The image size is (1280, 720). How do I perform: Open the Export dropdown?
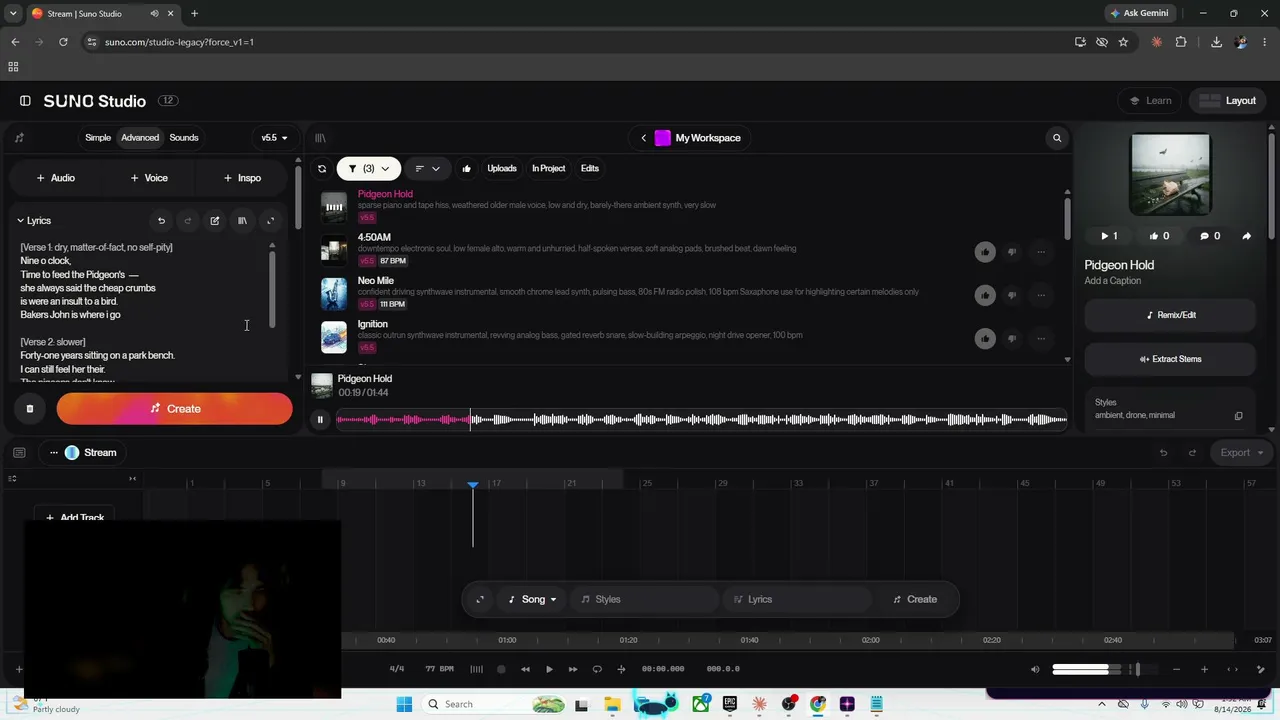click(x=1241, y=453)
